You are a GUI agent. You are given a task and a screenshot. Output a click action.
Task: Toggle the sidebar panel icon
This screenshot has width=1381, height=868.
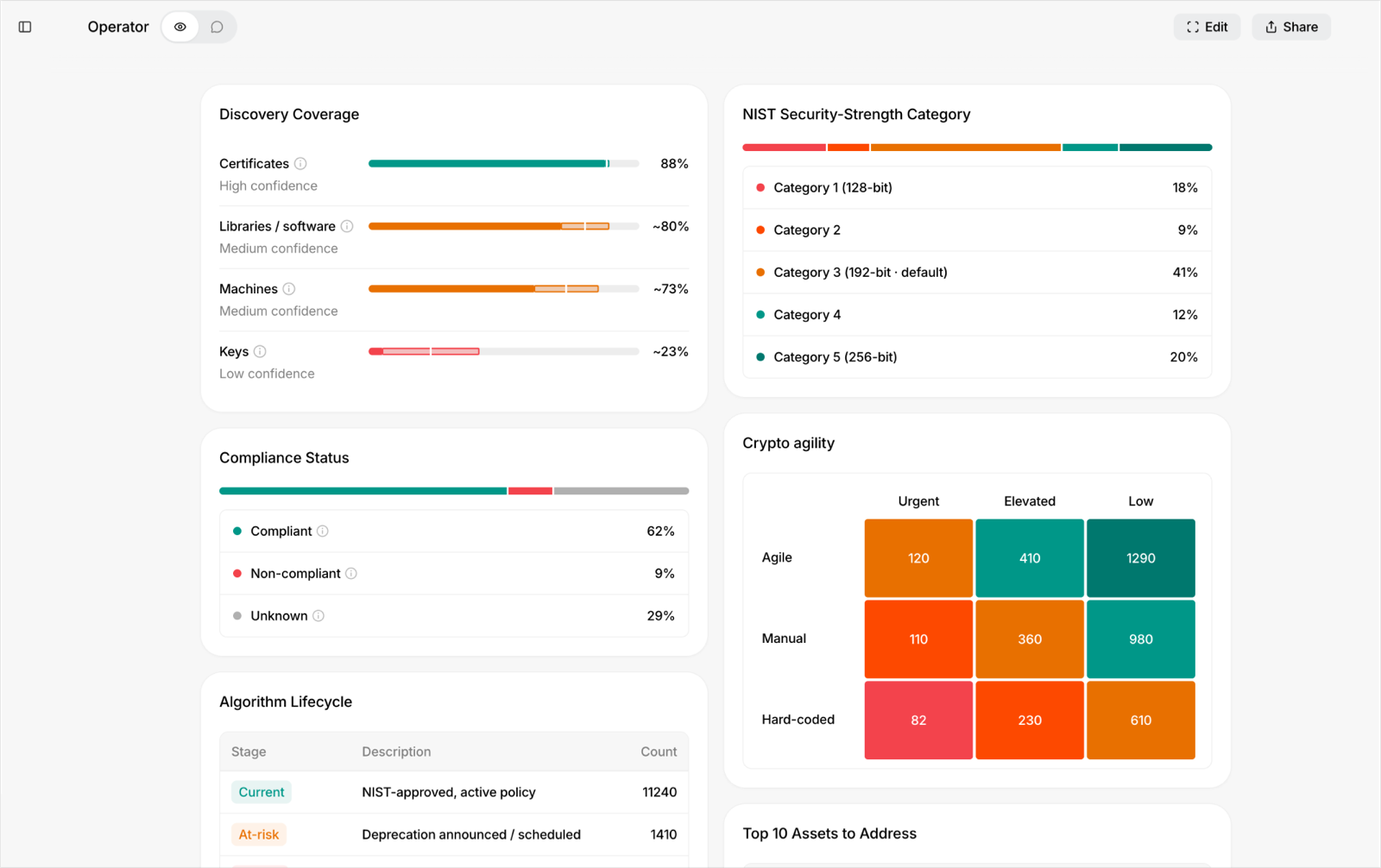(25, 27)
